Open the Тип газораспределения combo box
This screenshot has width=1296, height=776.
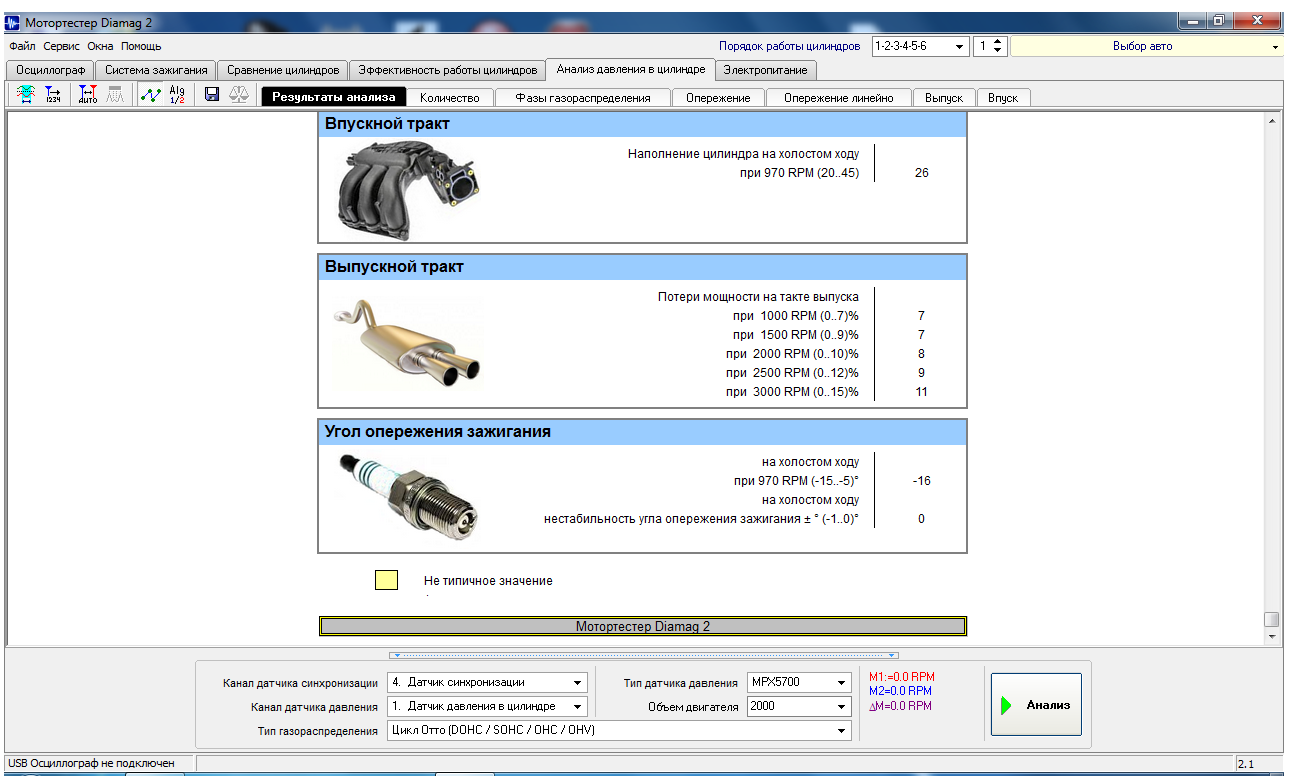(842, 731)
